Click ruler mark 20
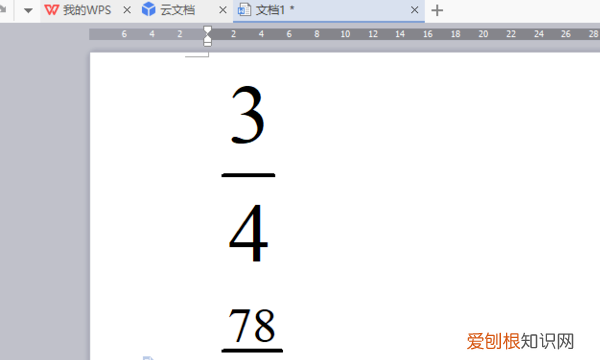The width and height of the screenshot is (600, 360). [x=483, y=34]
